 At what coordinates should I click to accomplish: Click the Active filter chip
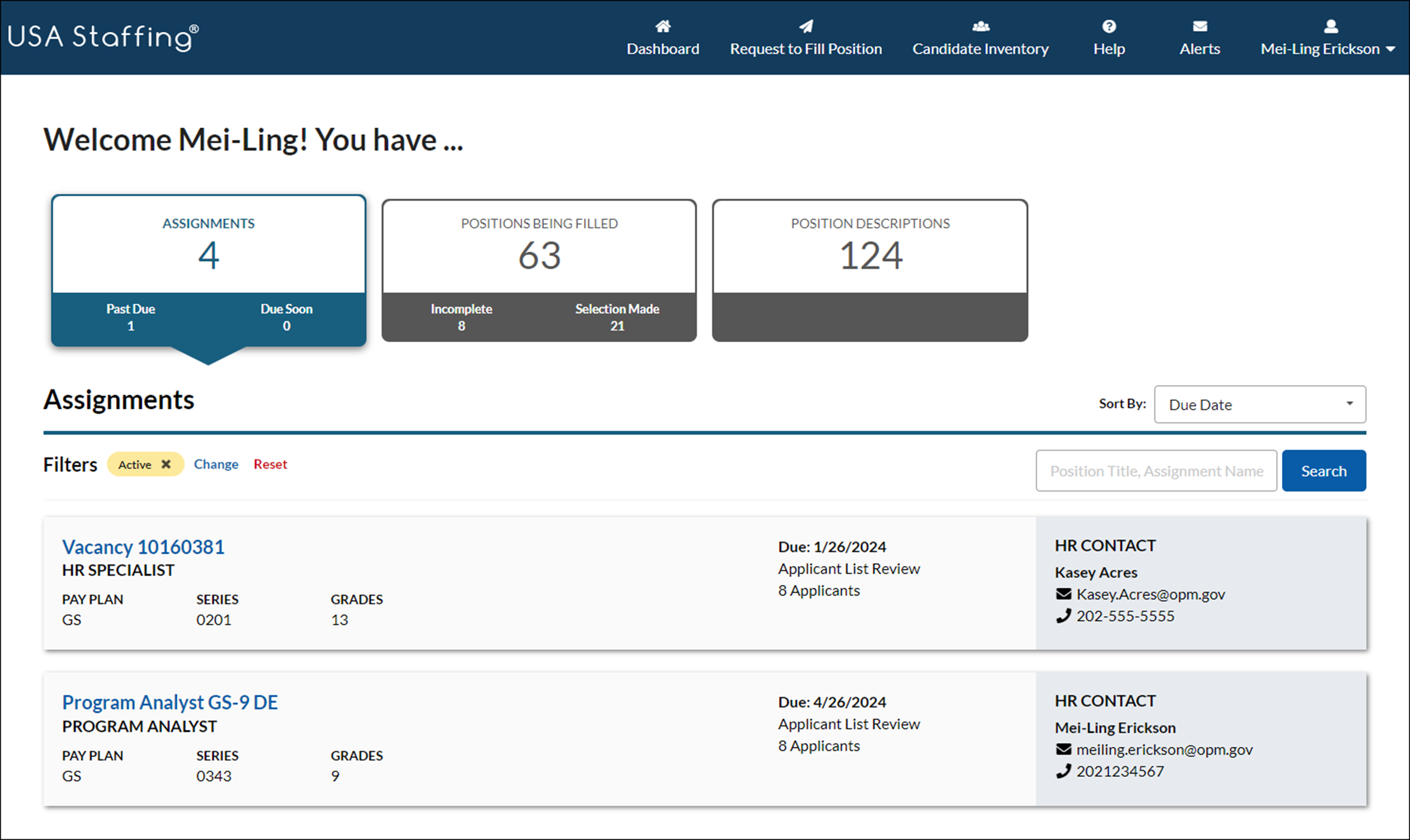point(145,464)
